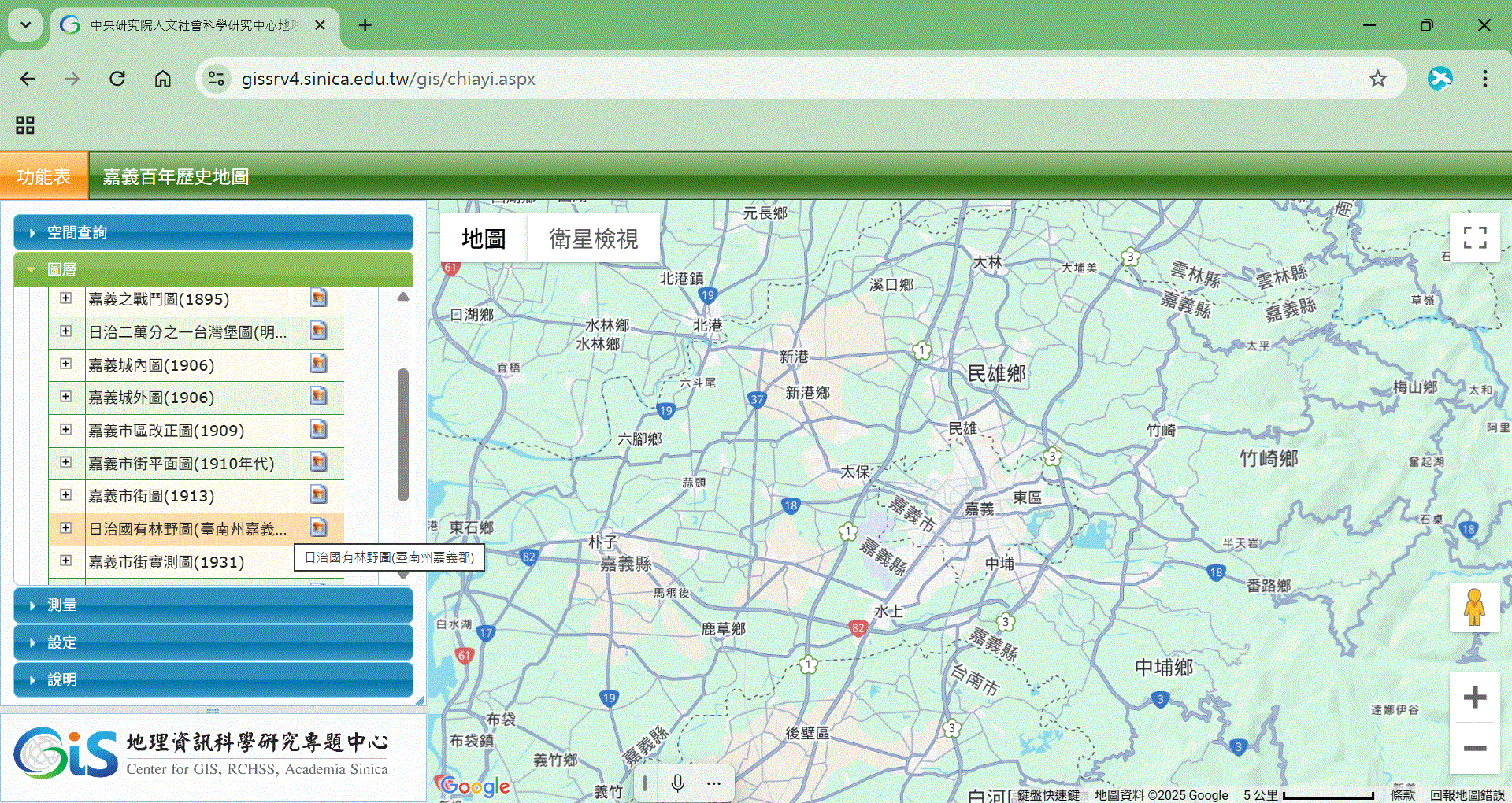This screenshot has height=803, width=1512.
Task: Select the 地圖 map type
Action: (x=484, y=239)
